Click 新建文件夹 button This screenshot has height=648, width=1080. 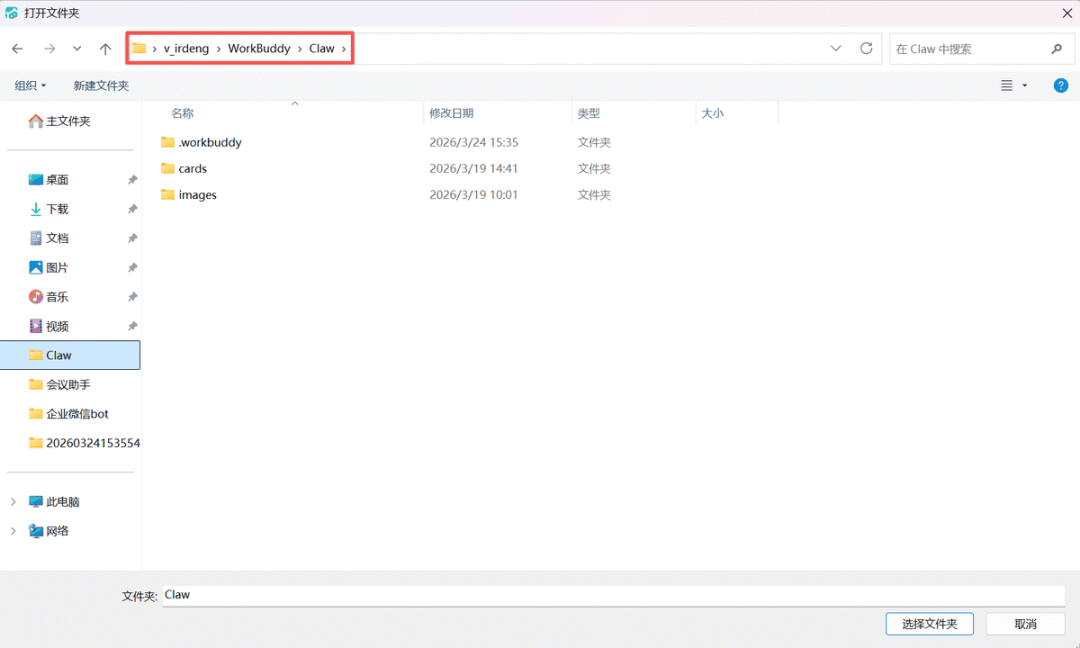point(101,85)
